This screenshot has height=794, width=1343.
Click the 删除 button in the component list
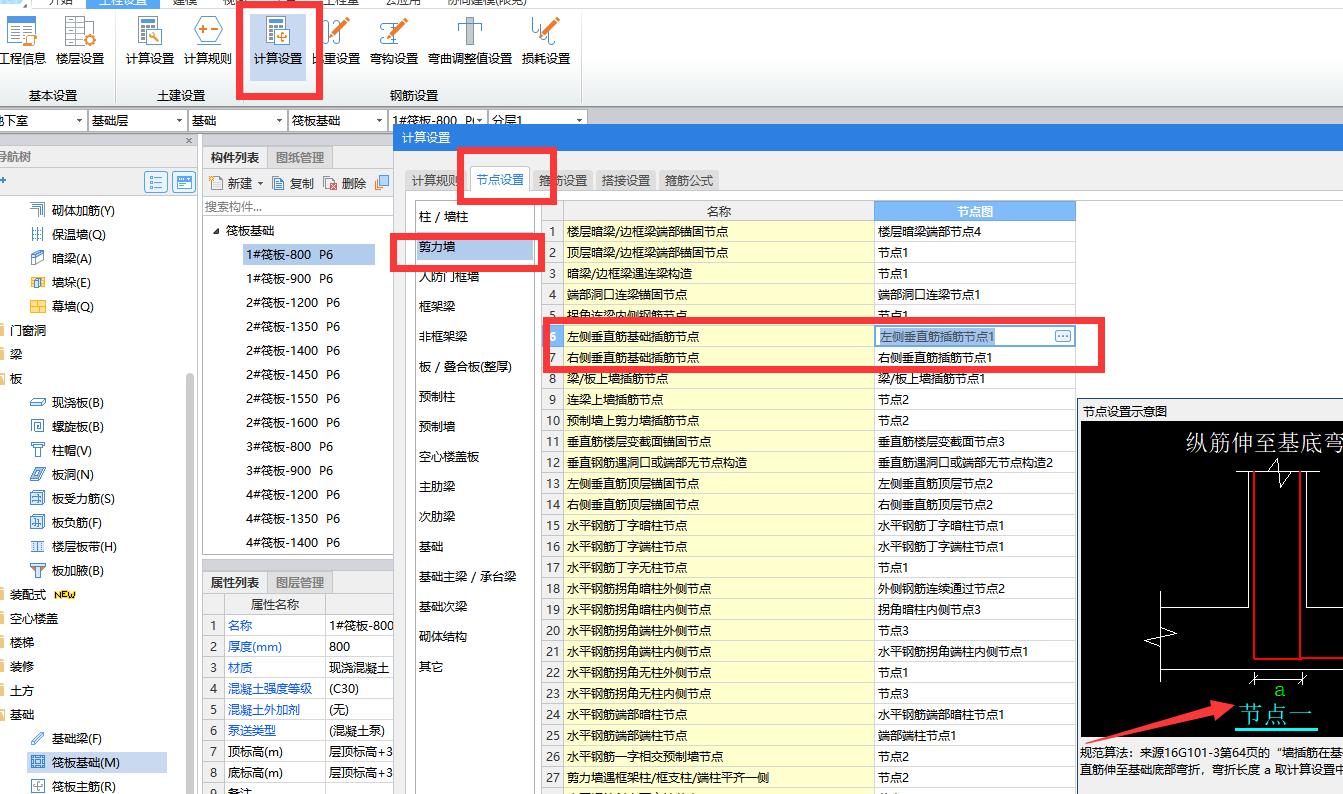click(x=345, y=183)
